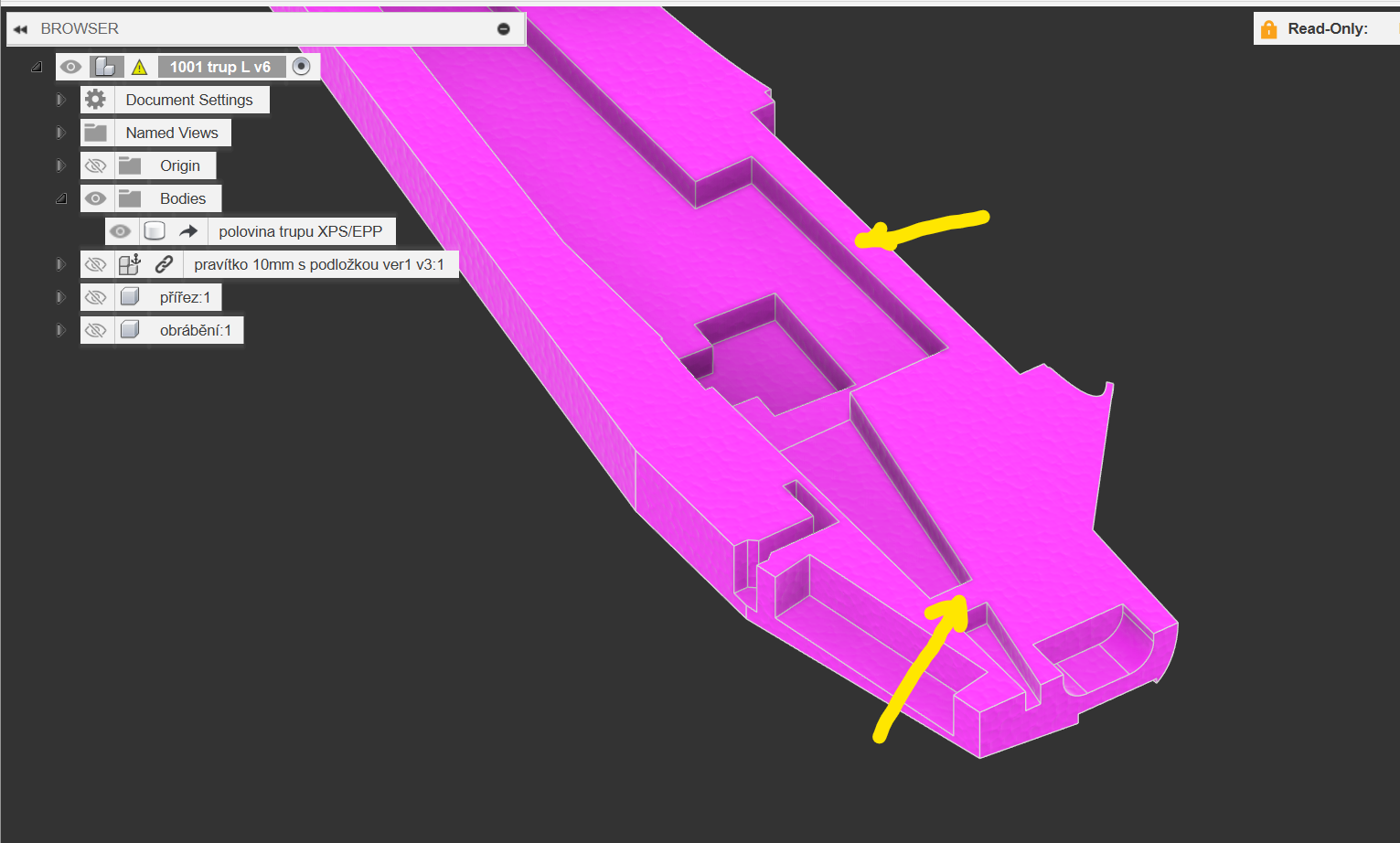Image resolution: width=1400 pixels, height=843 pixels.
Task: Click the arrow icon beside polovina trupu XPS/EPP
Action: [x=188, y=231]
